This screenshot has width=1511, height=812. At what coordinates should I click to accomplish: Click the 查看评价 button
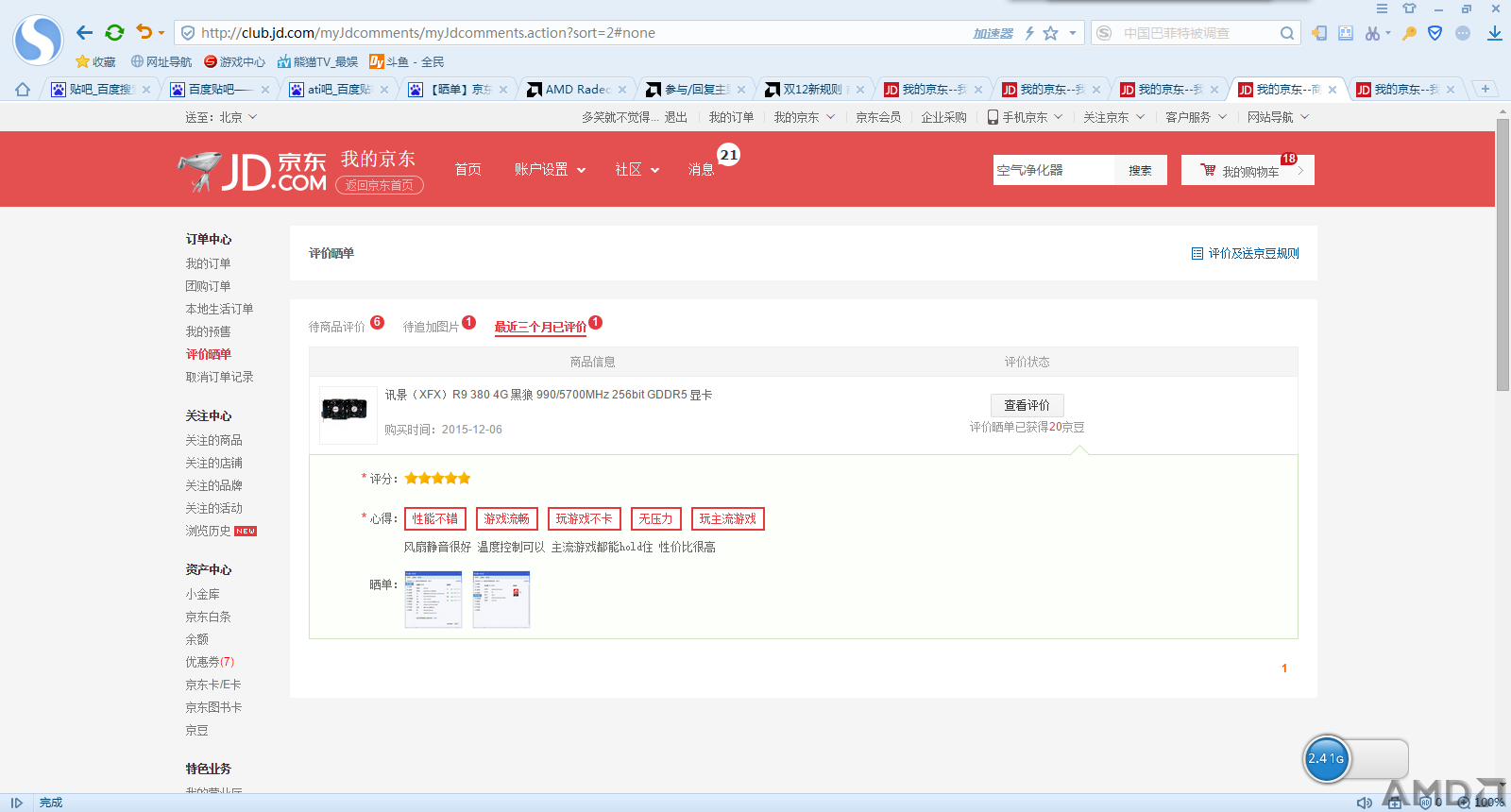tap(1027, 405)
